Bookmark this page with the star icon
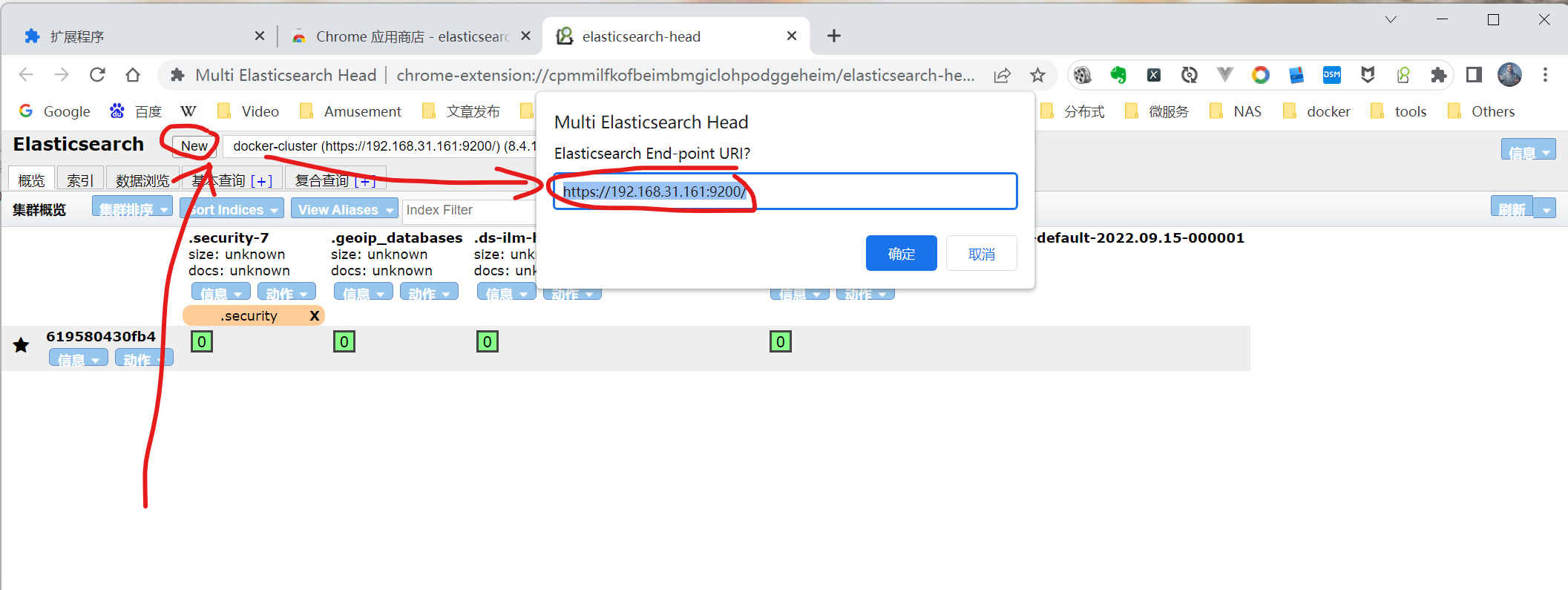 coord(1037,75)
